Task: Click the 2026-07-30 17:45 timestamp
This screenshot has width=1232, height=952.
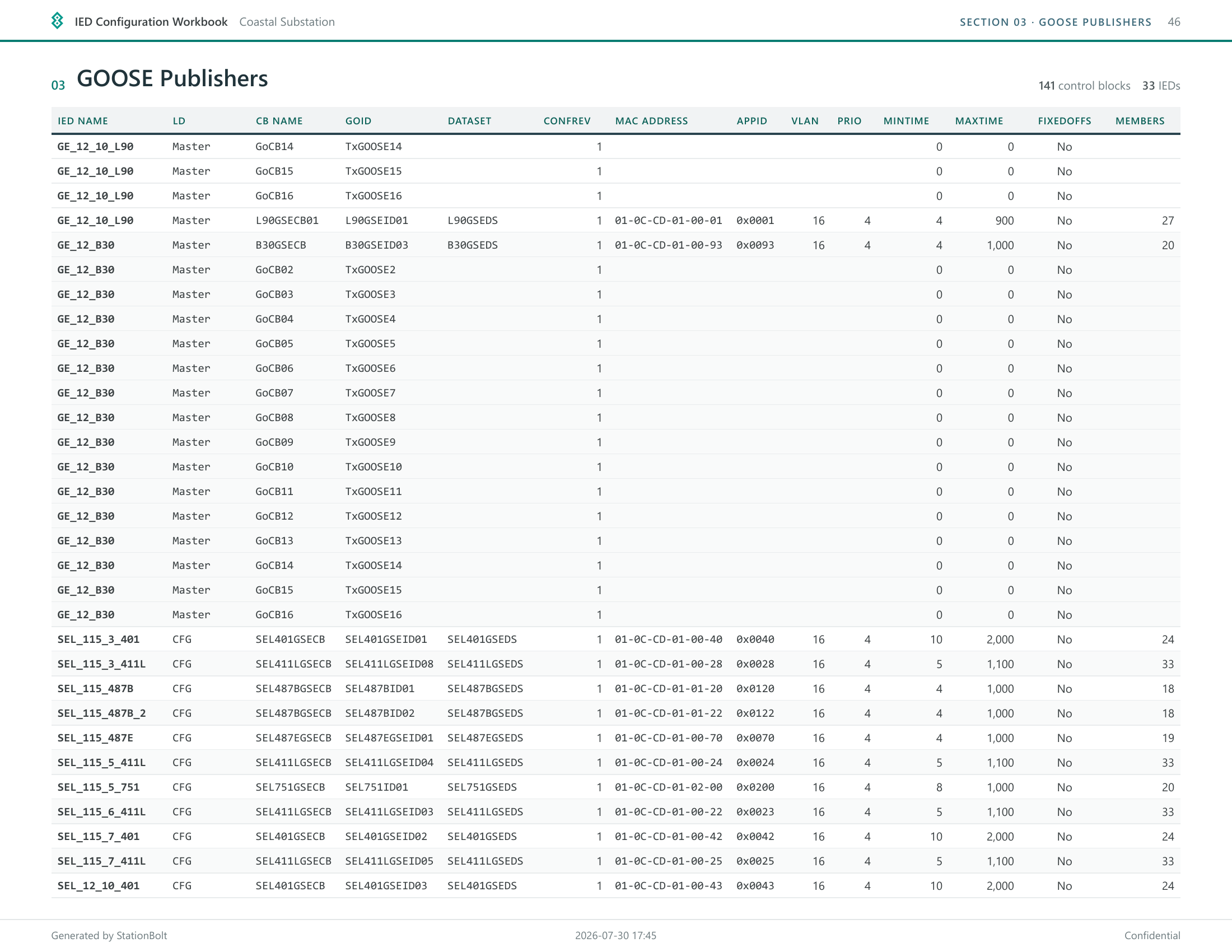Action: point(615,936)
